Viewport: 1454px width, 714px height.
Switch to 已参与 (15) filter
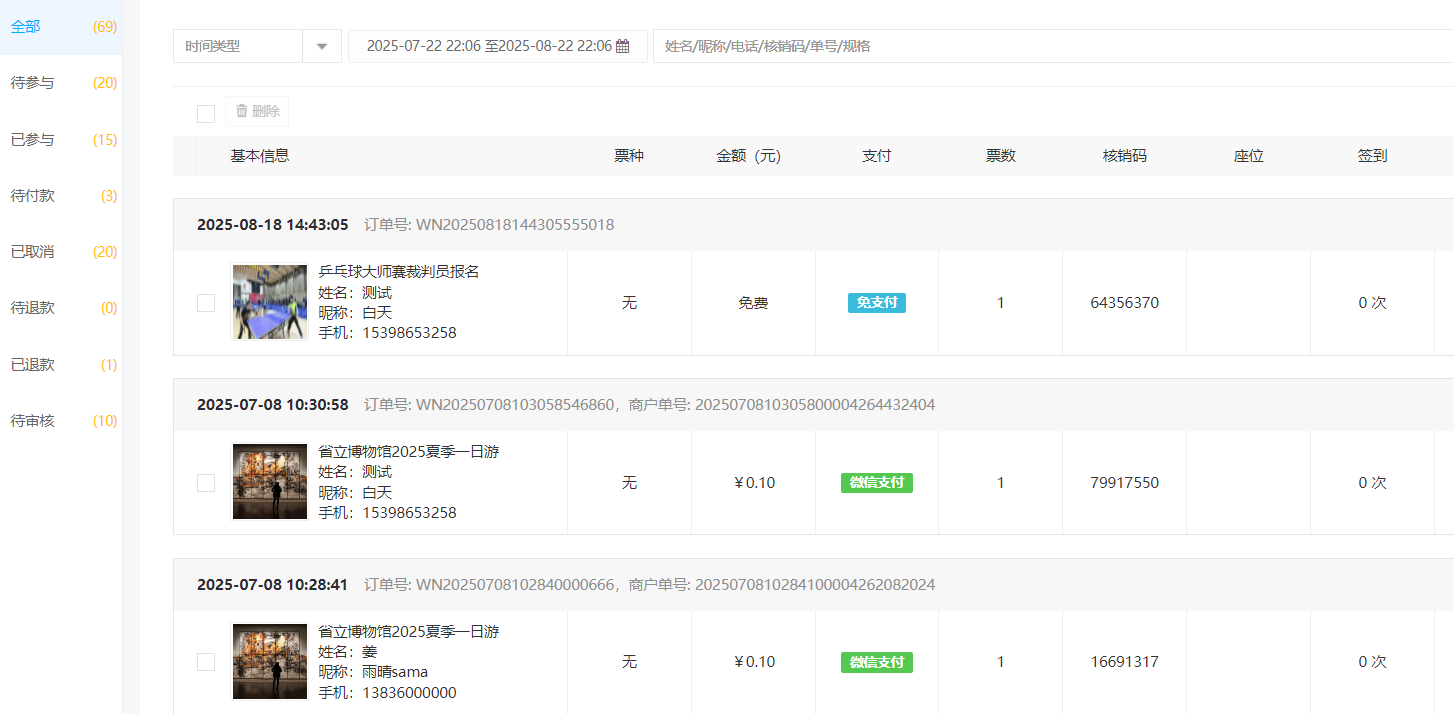click(x=61, y=139)
